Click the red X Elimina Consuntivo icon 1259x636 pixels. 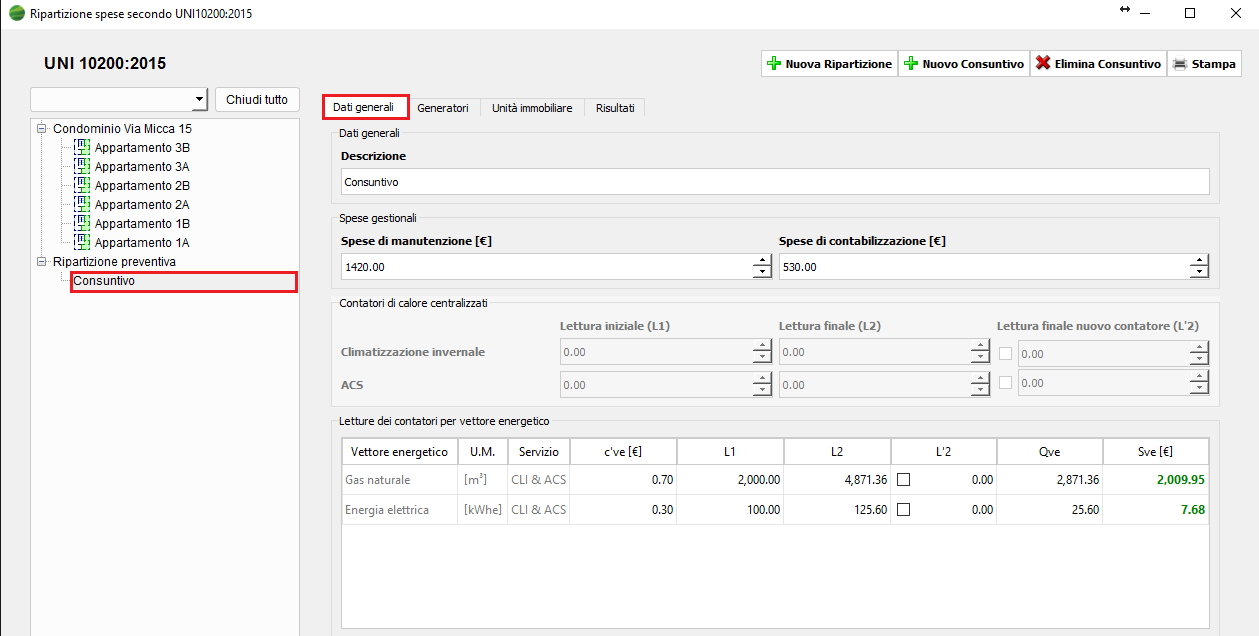tap(1043, 63)
